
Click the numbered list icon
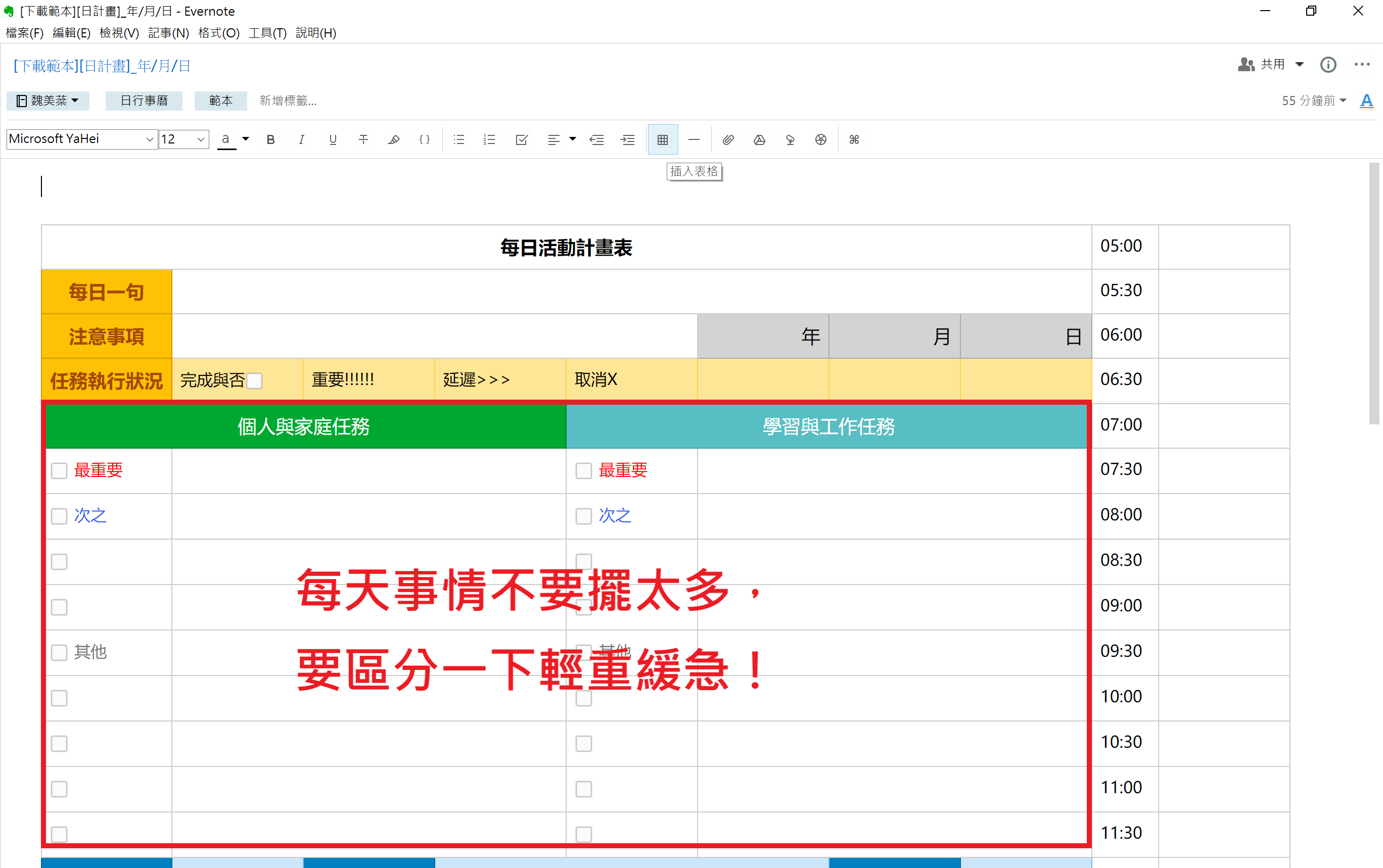[489, 139]
